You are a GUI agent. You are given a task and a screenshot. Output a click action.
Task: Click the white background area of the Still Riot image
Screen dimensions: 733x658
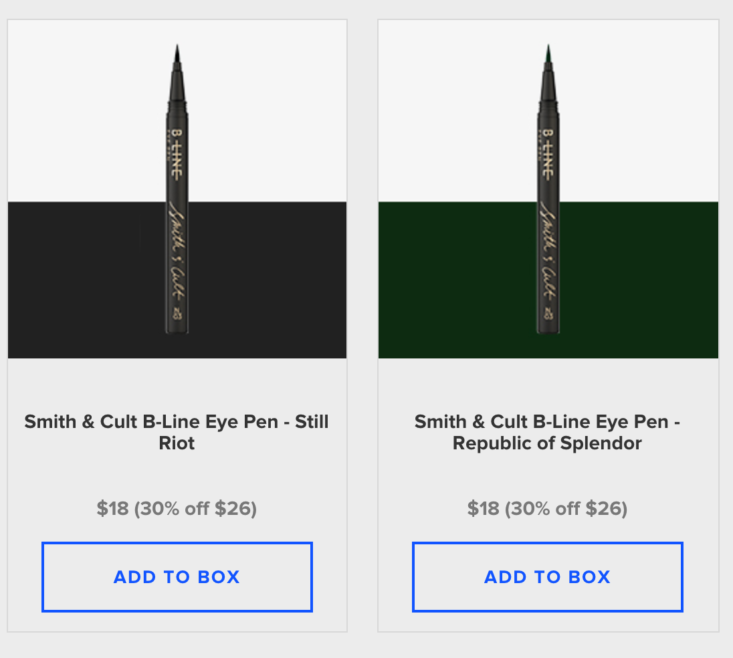[84, 112]
